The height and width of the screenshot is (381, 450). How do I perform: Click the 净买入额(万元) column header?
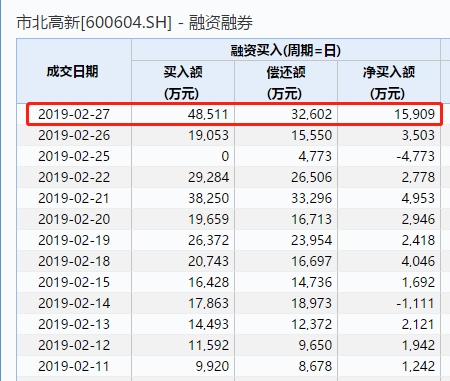click(x=389, y=83)
